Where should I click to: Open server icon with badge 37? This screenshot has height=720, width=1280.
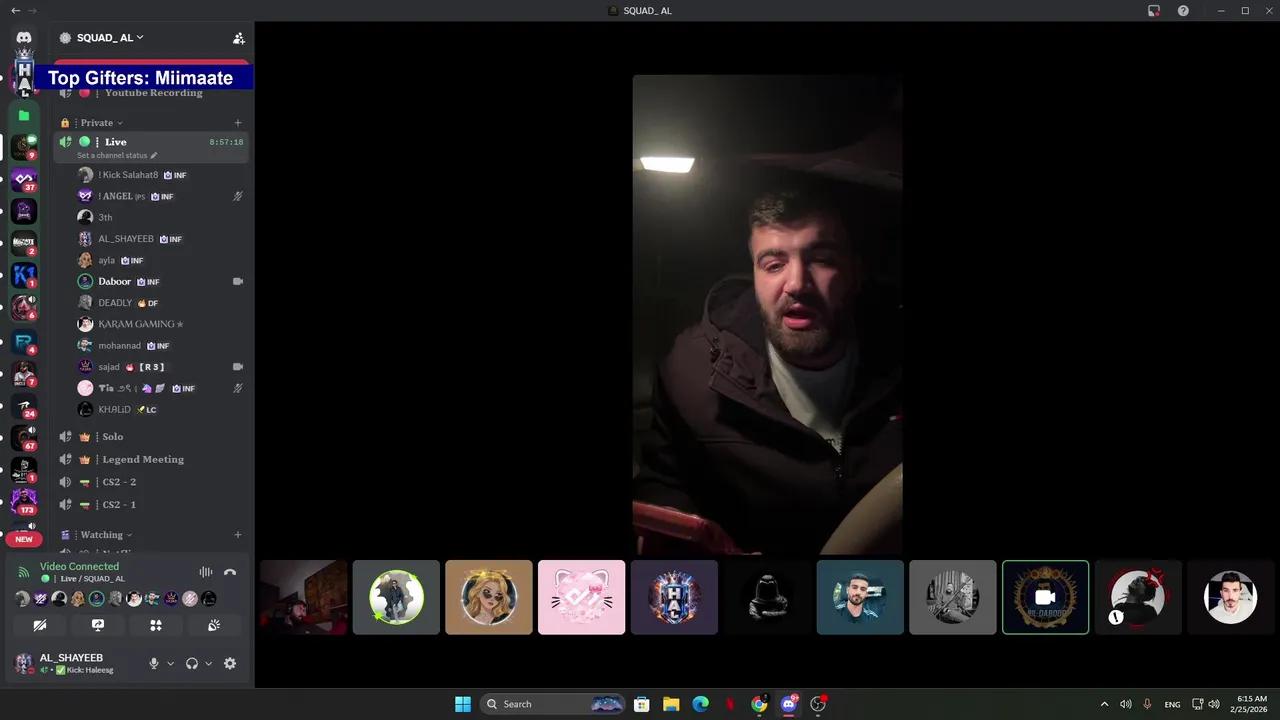click(24, 180)
